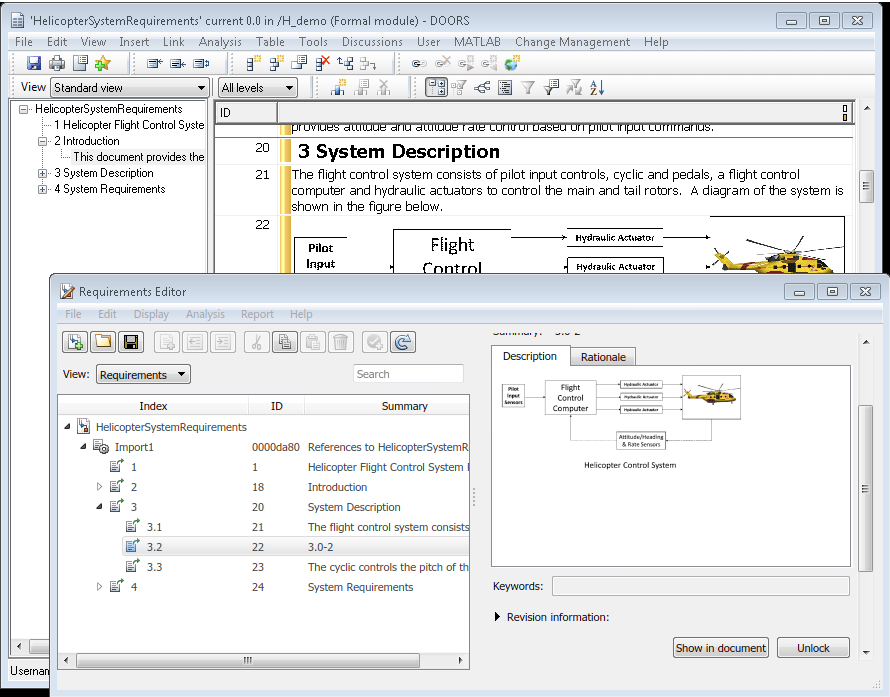Screen dimensions: 890x697
Task: Click the ID column header in DOORS
Action: [x=245, y=112]
